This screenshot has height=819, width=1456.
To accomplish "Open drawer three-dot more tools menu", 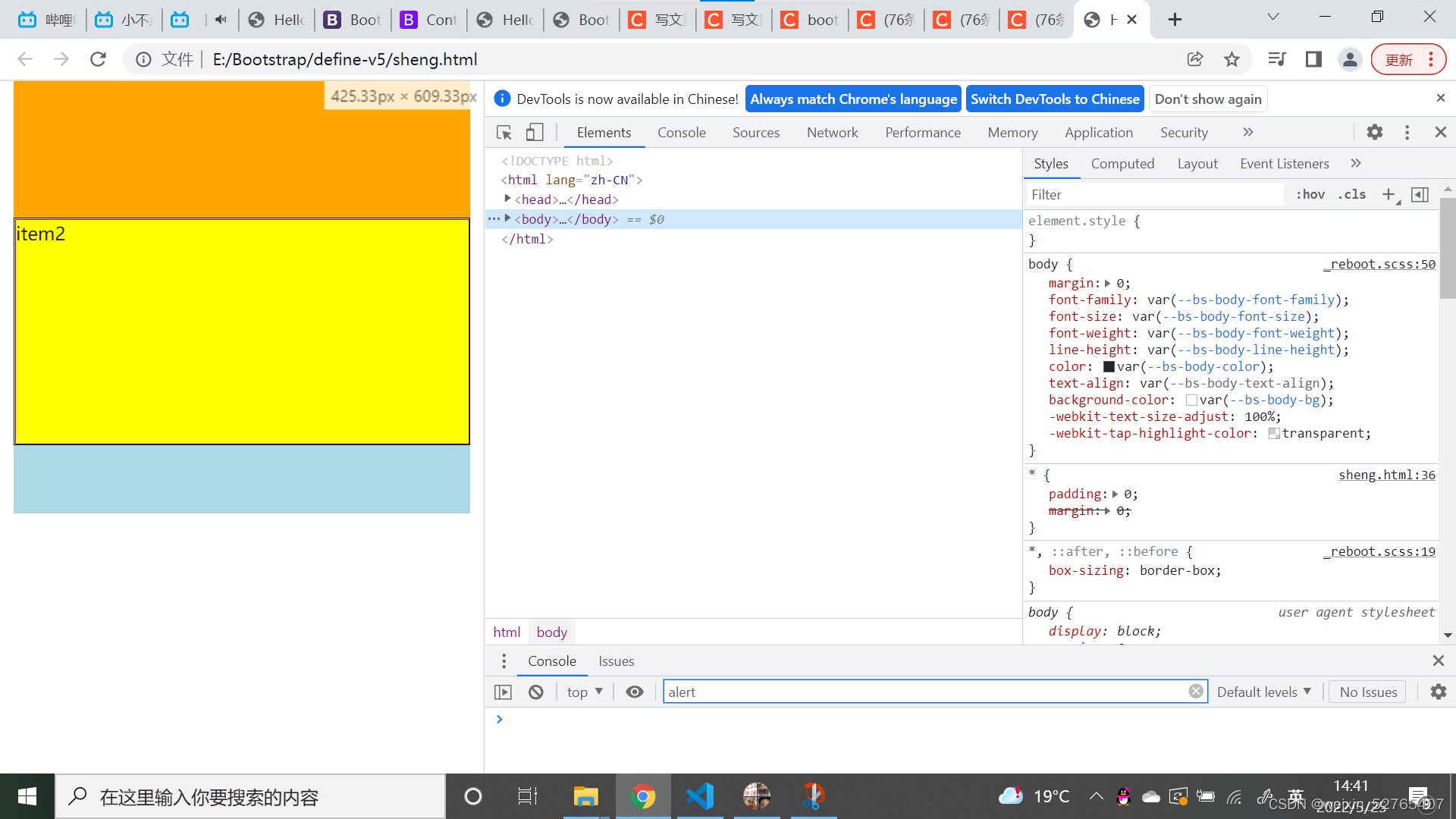I will point(504,661).
